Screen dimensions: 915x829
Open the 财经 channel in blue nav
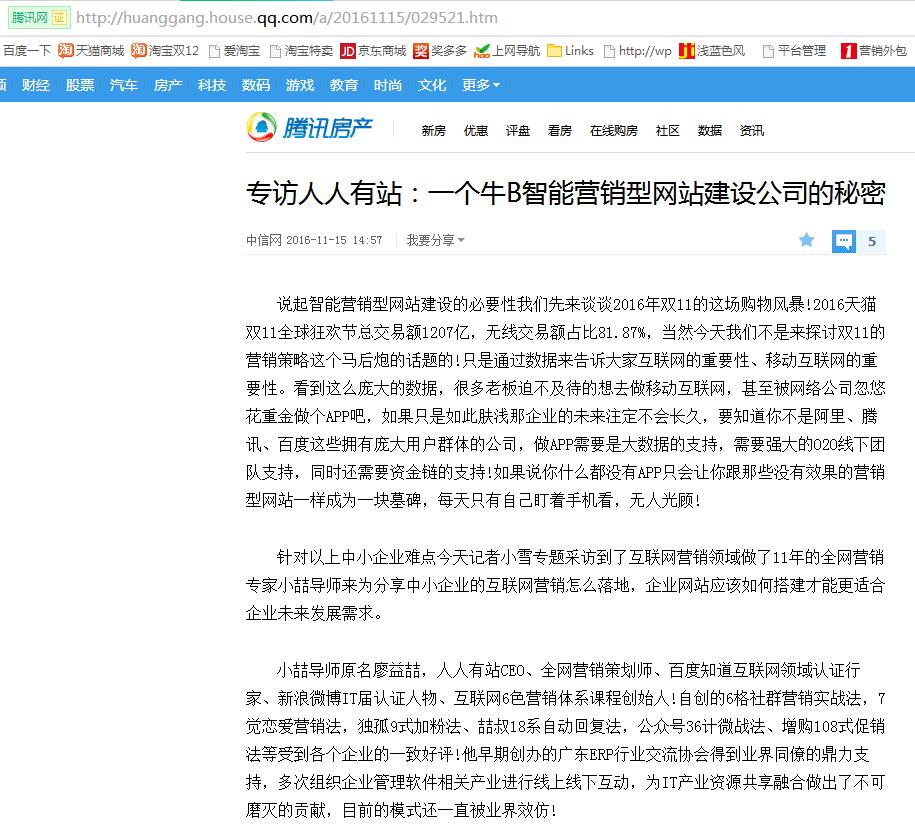tap(36, 85)
